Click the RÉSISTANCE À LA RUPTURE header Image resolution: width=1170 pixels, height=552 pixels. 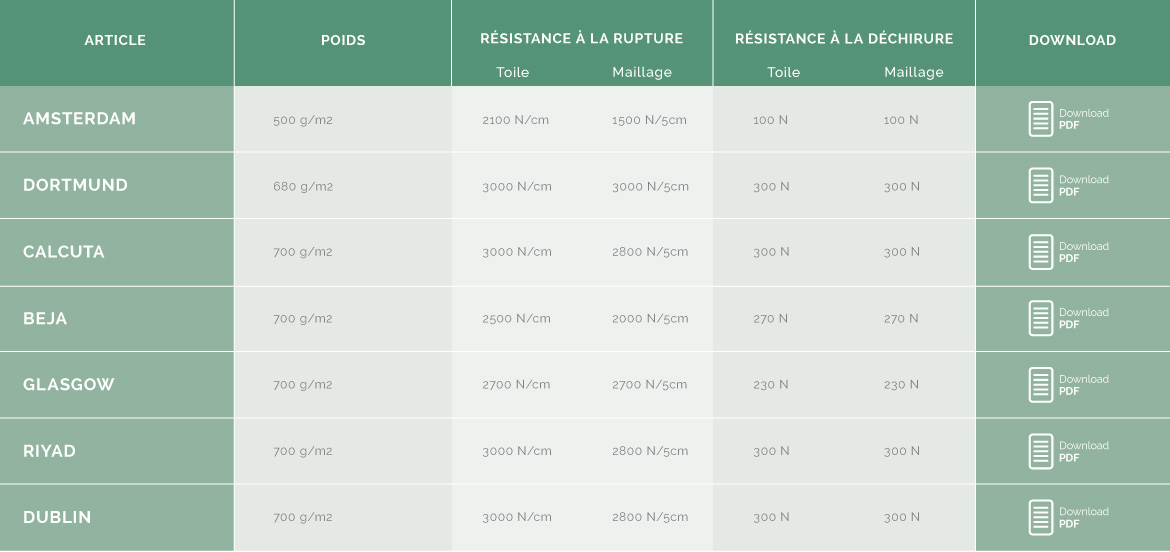[582, 38]
